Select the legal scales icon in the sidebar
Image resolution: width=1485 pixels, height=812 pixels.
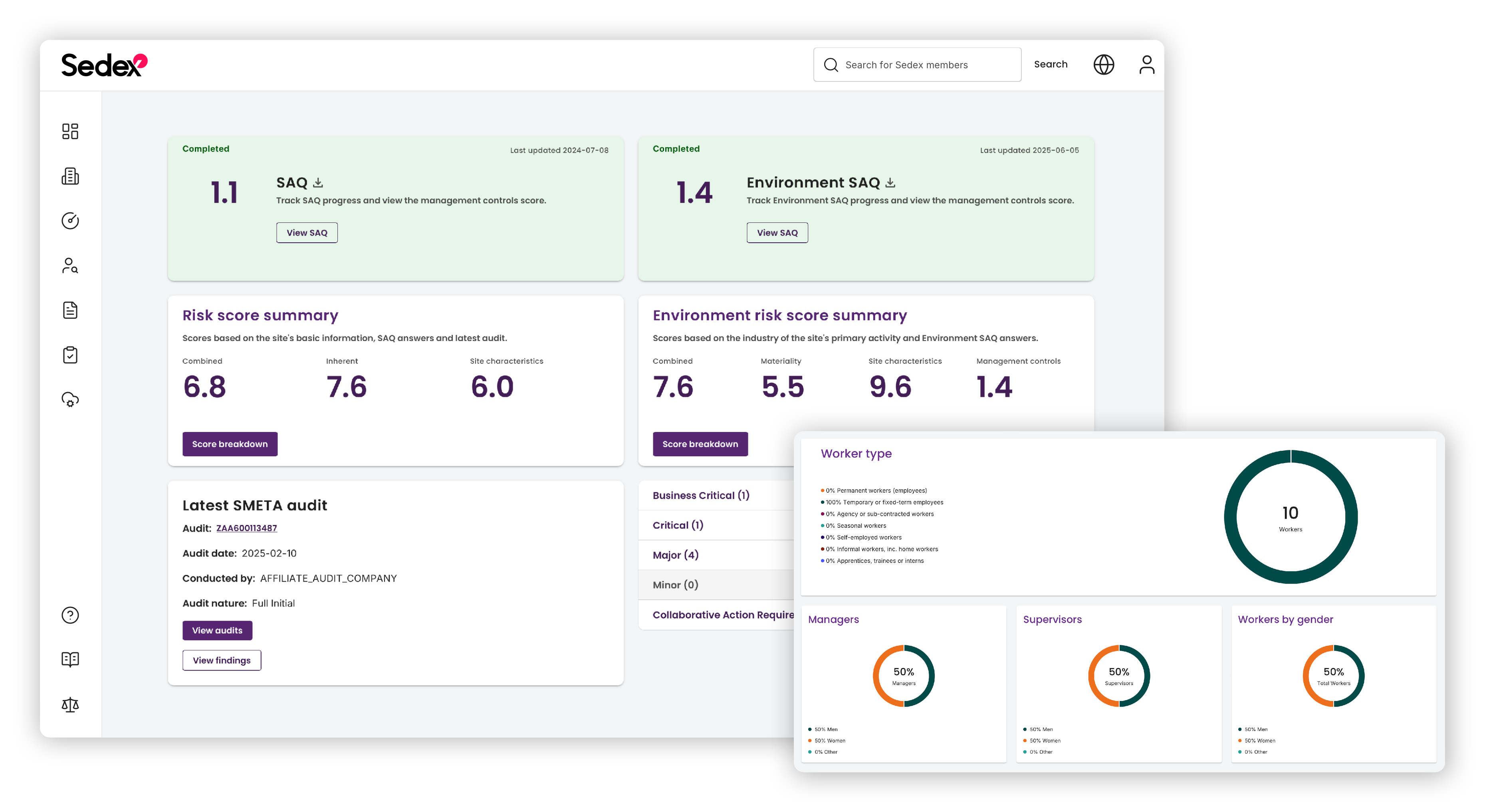[70, 704]
